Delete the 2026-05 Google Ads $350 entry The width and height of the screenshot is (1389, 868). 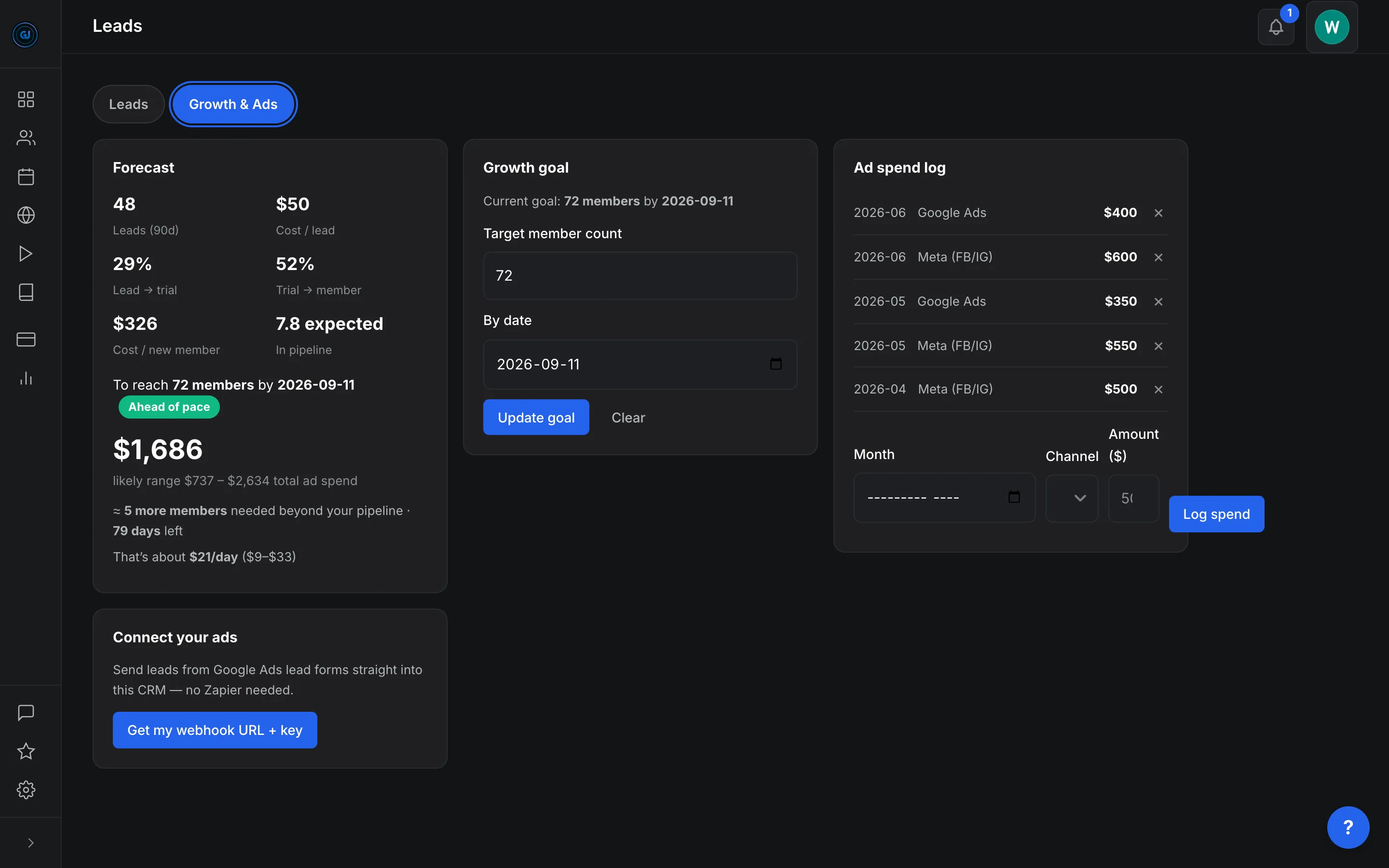click(1158, 301)
